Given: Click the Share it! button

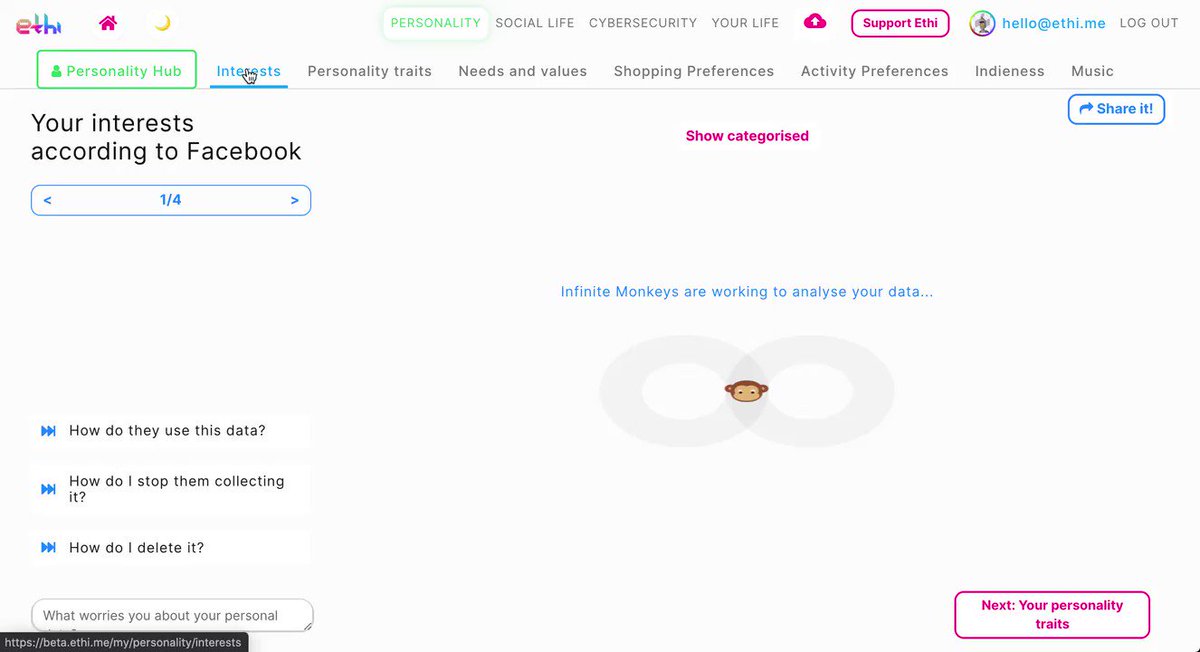Looking at the screenshot, I should pos(1116,109).
